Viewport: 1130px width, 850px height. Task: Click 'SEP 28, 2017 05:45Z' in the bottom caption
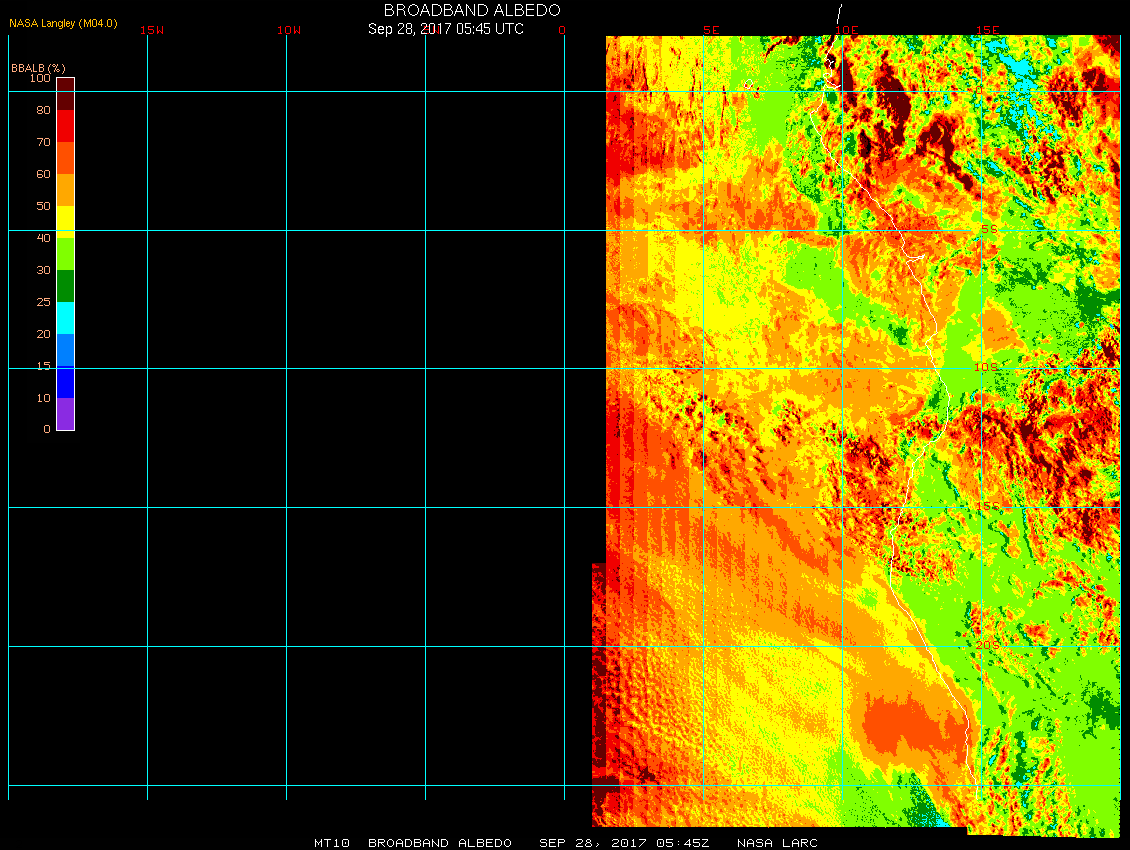[624, 843]
